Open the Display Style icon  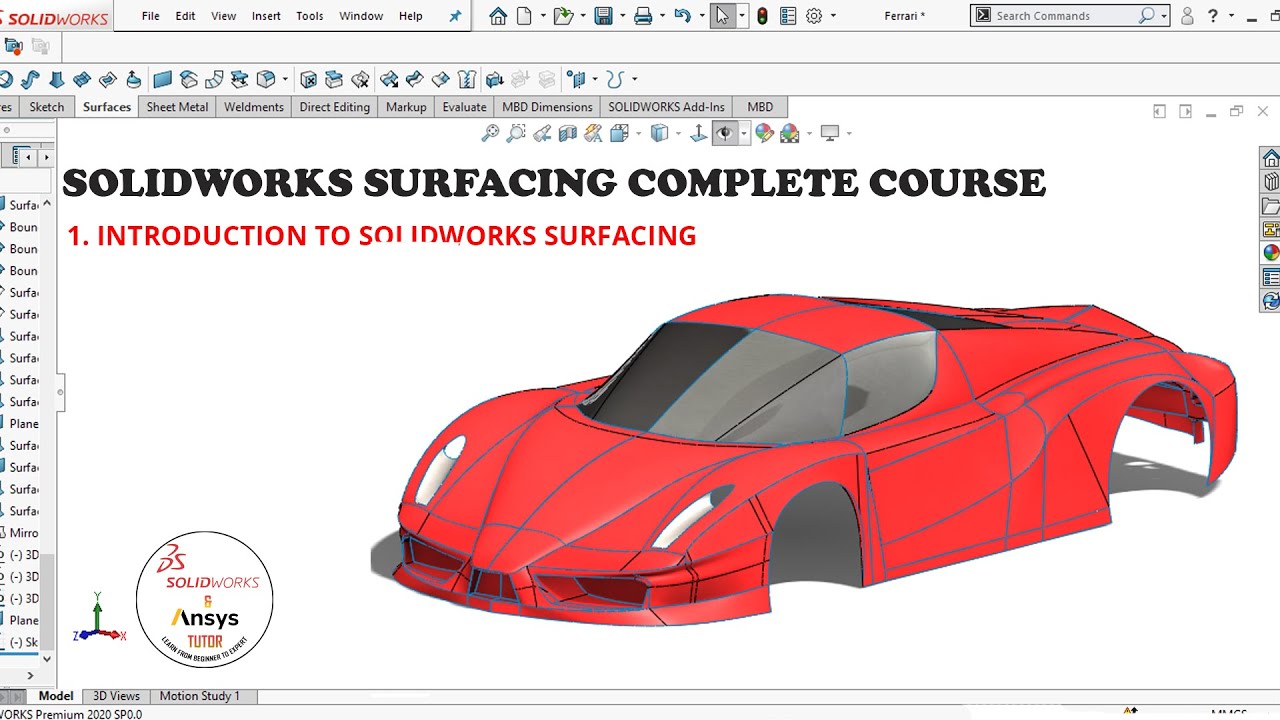(x=659, y=133)
